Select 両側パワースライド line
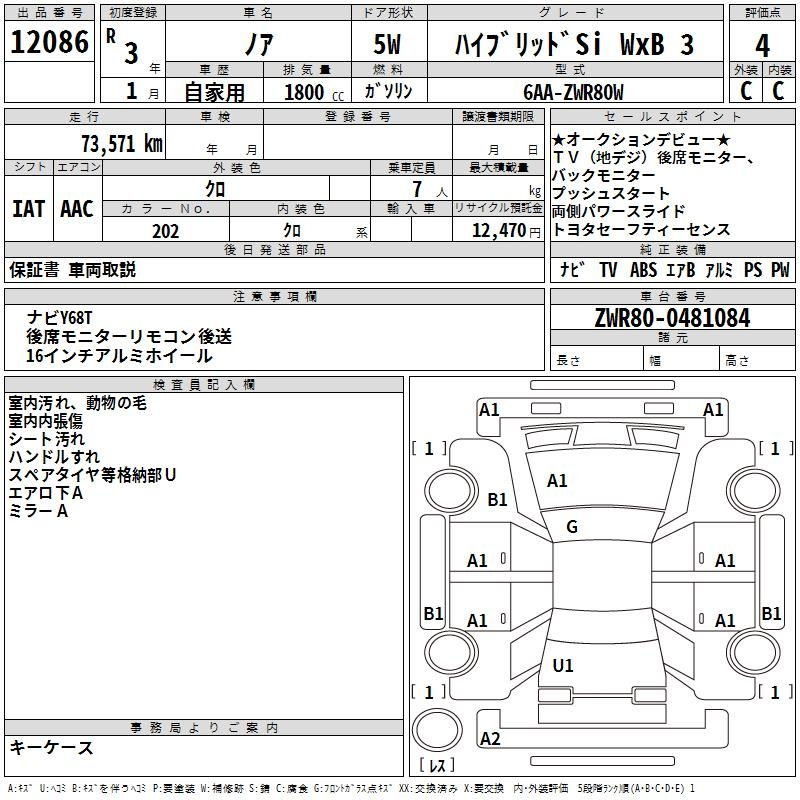800x800 pixels. point(618,211)
